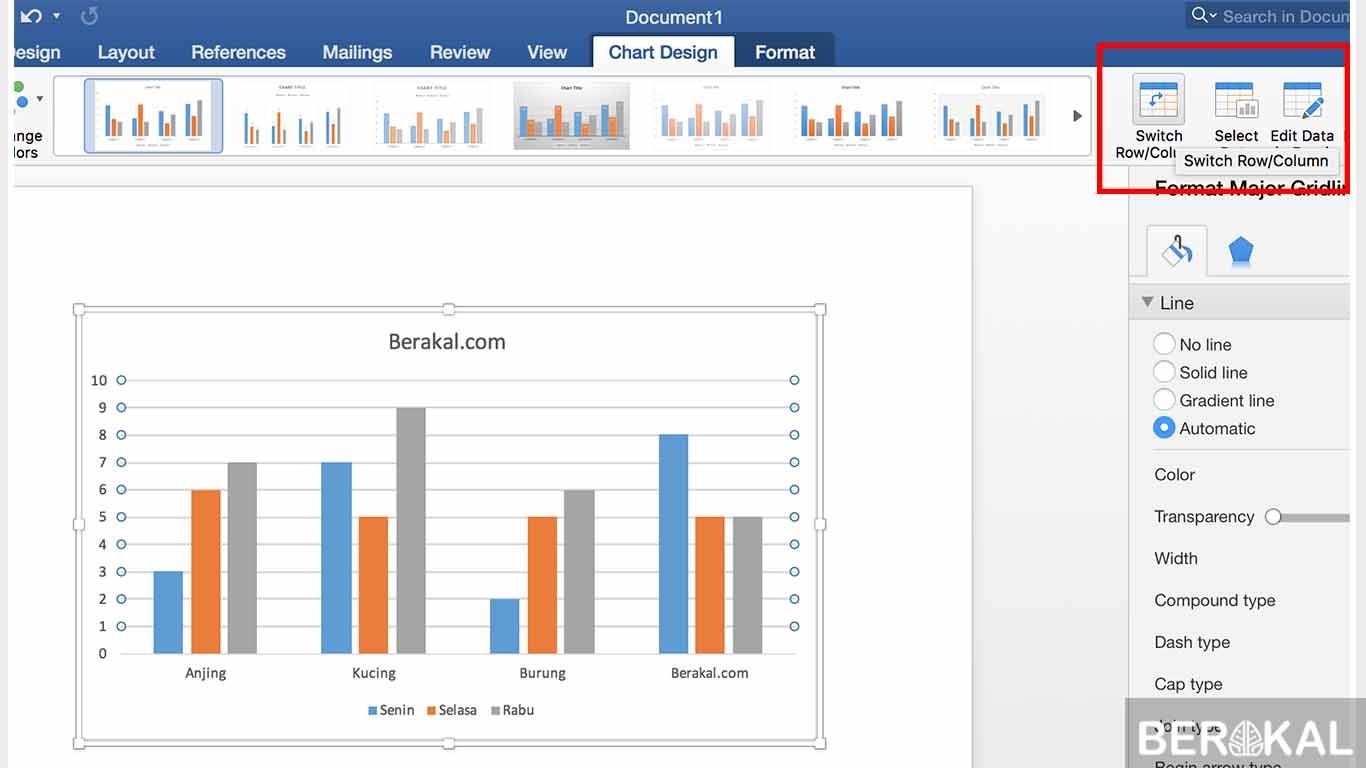Image resolution: width=1366 pixels, height=768 pixels.
Task: Click the chart's bottom-right resize handle
Action: click(x=820, y=743)
